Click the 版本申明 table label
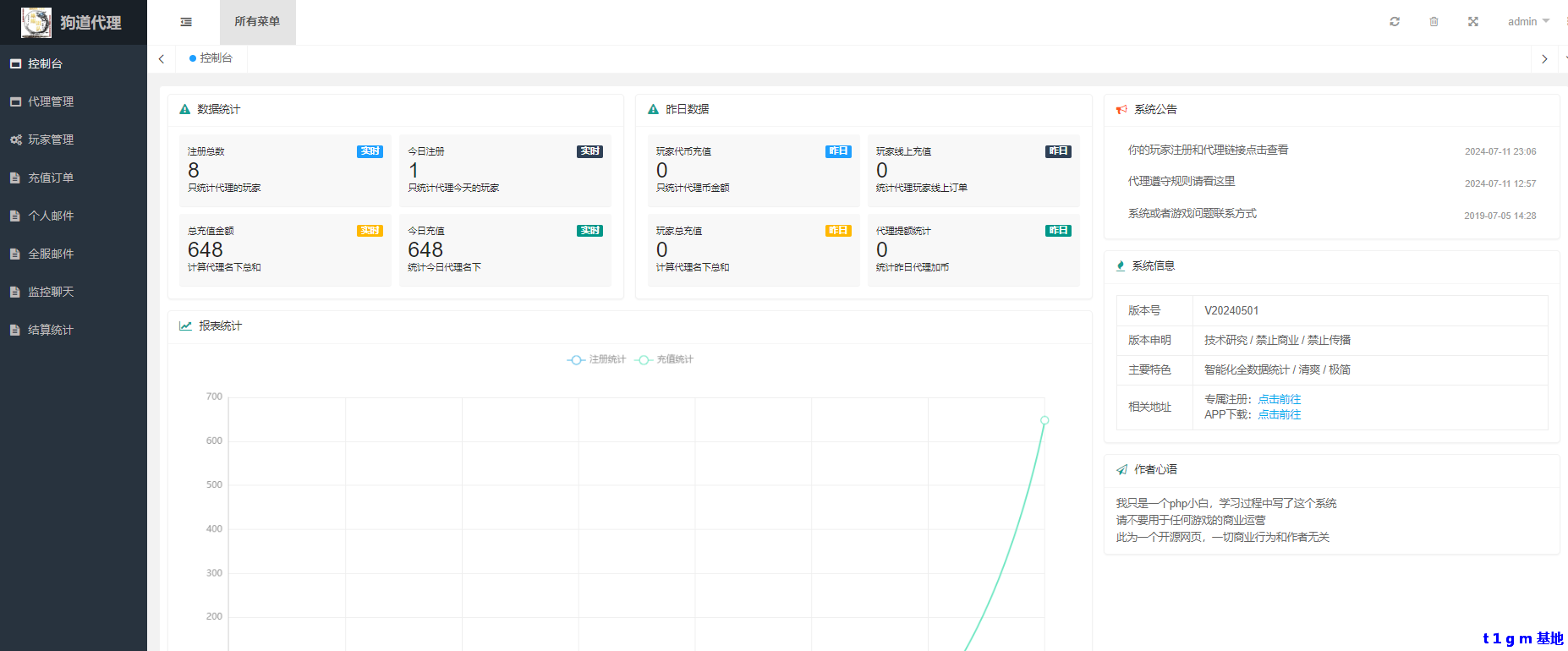The width and height of the screenshot is (1568, 651). tap(1149, 340)
